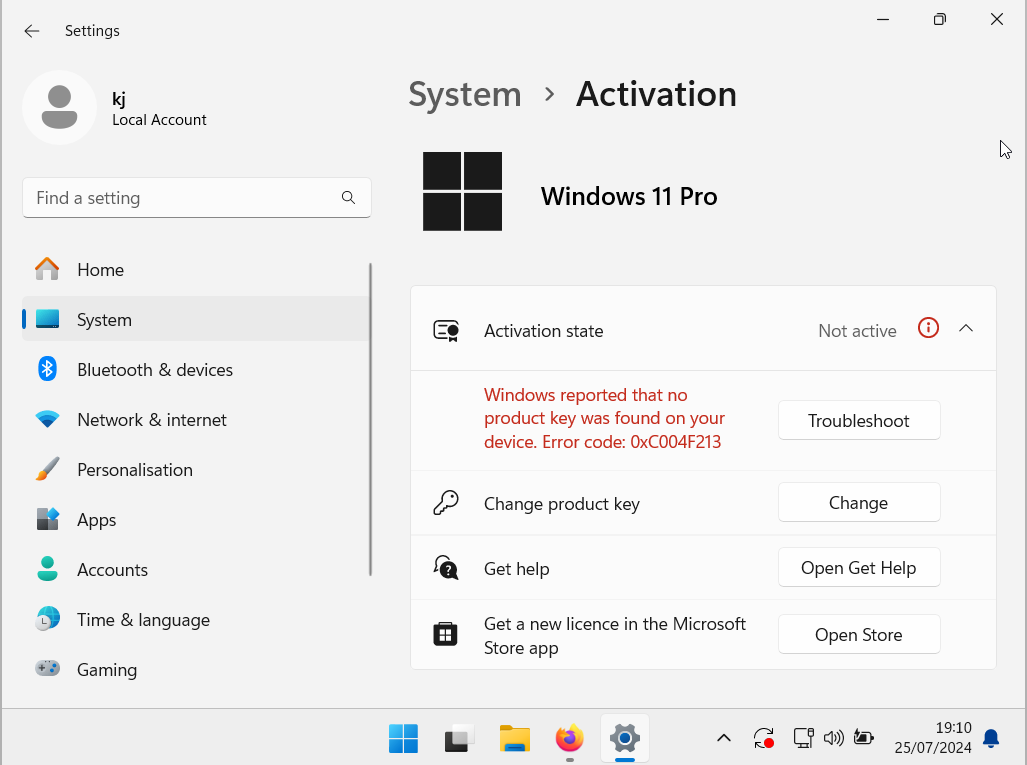
Task: Click the sidebar vertical scrollbar
Action: pyautogui.click(x=371, y=419)
